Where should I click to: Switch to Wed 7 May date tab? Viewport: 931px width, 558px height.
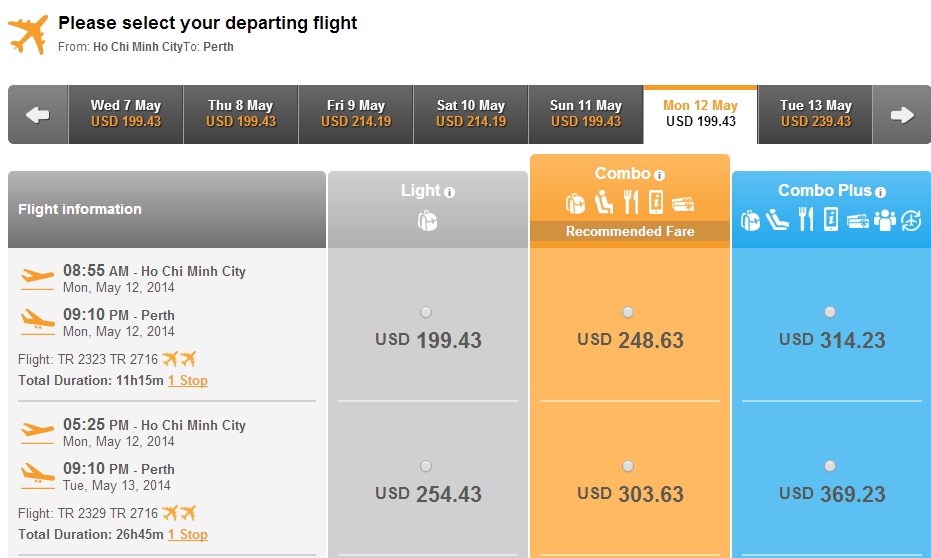pyautogui.click(x=126, y=115)
